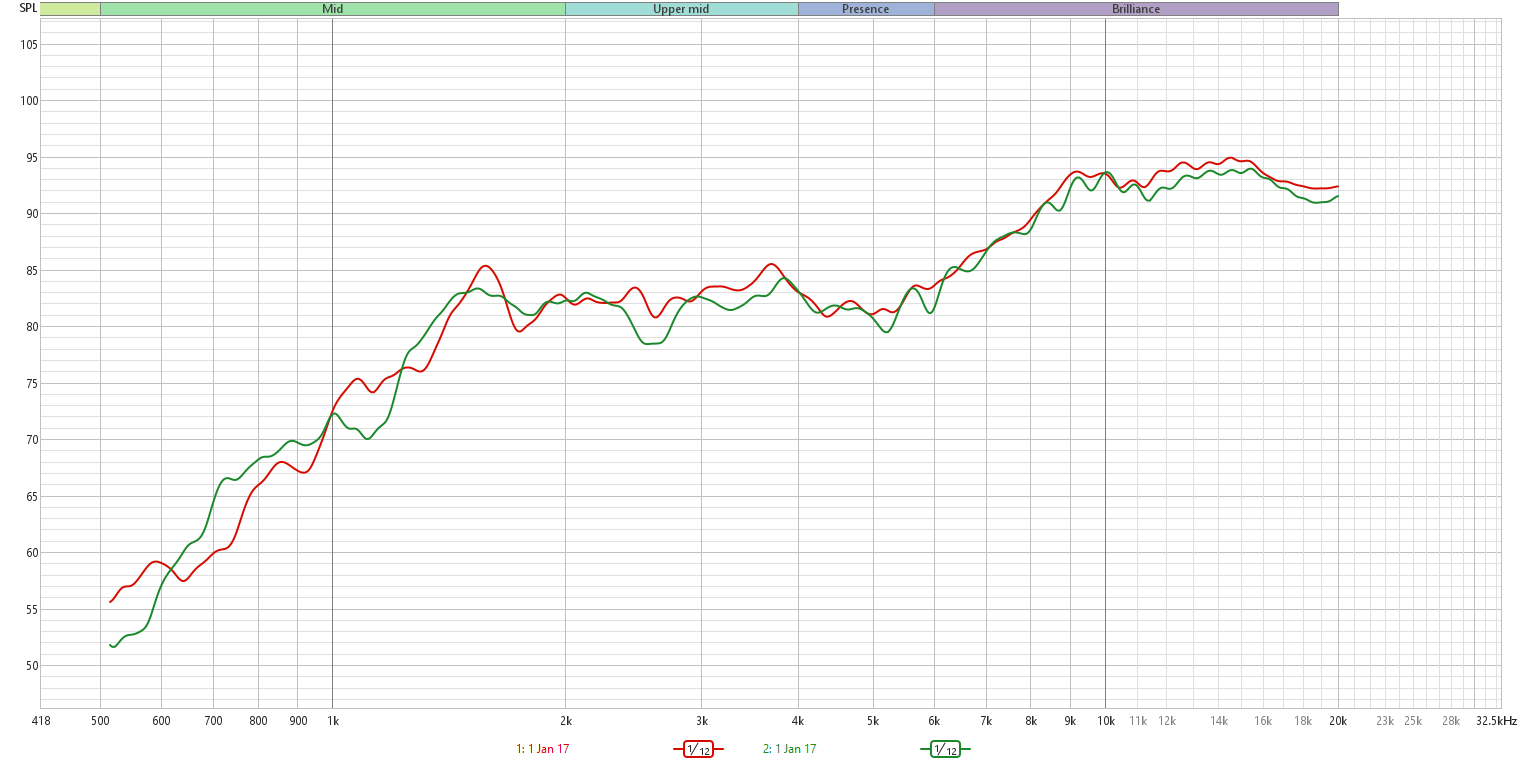Click the 500 frequency axis label
The height and width of the screenshot is (760, 1521).
(101, 720)
